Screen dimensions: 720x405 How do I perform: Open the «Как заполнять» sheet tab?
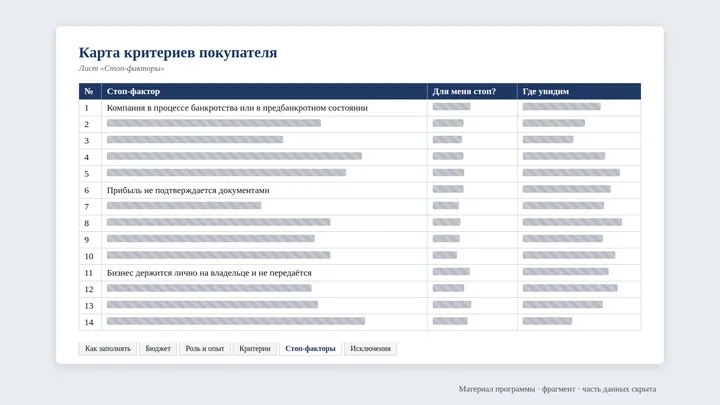tap(107, 349)
